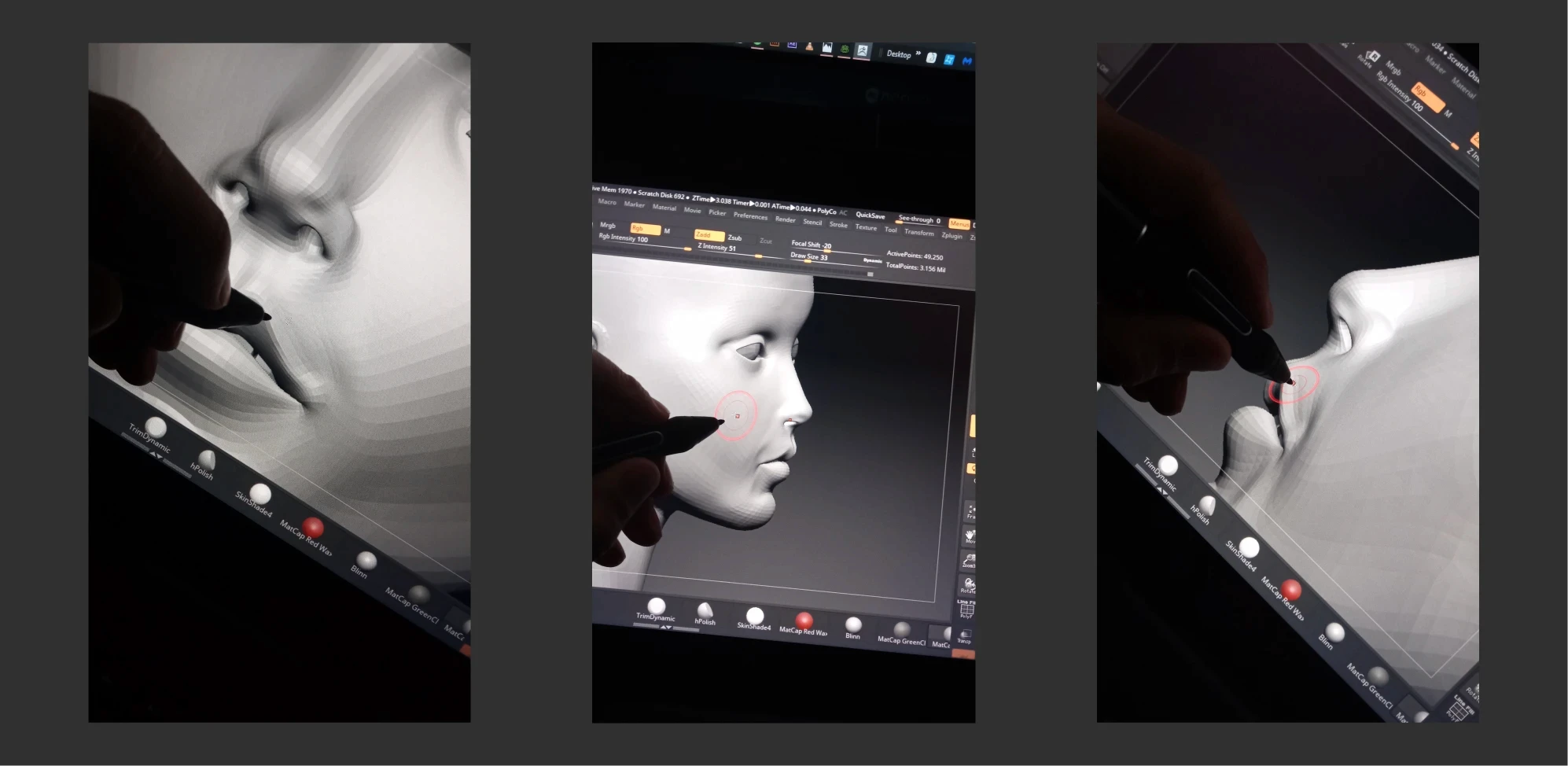Click the TrimDynamic up-down arrows in middle photo
Viewport: 1568px width, 766px height.
666,627
